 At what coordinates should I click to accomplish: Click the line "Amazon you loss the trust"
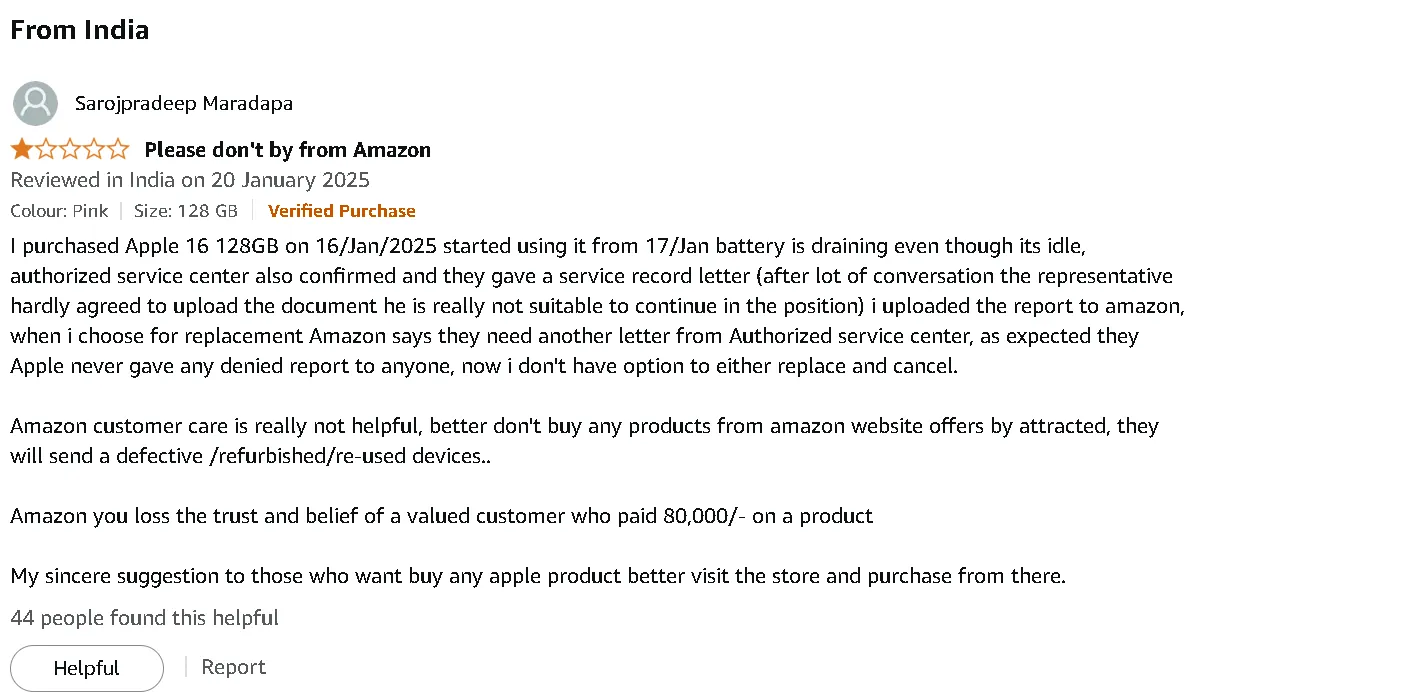tap(442, 516)
